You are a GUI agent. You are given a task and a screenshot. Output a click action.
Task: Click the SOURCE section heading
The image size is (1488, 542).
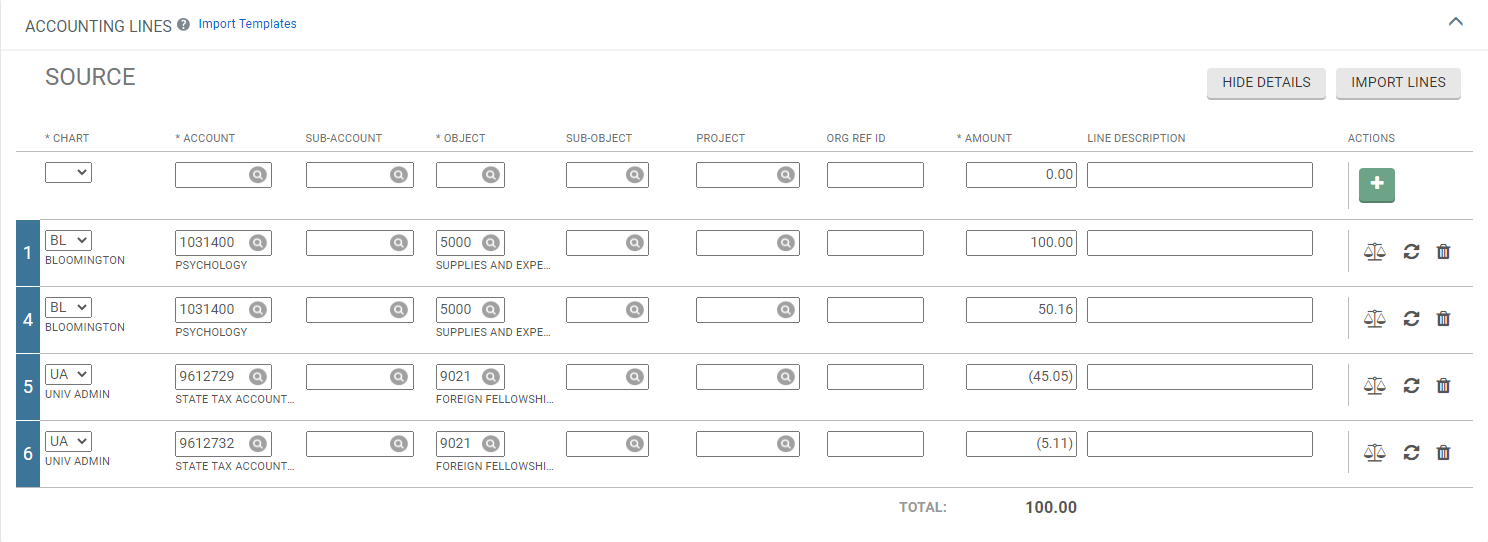(x=90, y=77)
